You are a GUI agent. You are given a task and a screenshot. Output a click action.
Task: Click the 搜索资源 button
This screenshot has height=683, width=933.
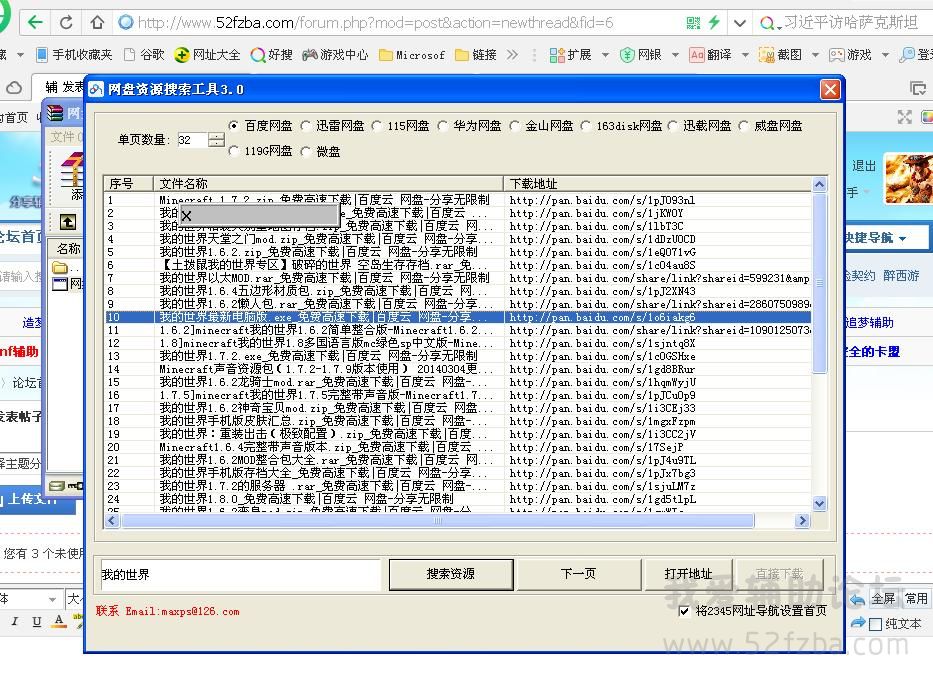click(x=451, y=574)
